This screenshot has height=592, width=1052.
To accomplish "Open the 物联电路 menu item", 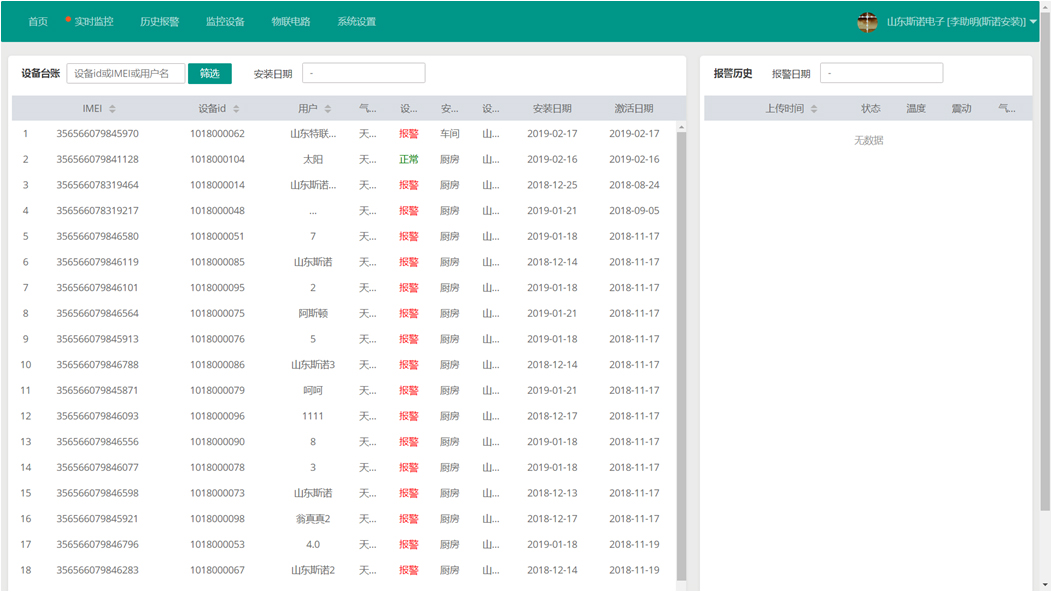I will [291, 22].
